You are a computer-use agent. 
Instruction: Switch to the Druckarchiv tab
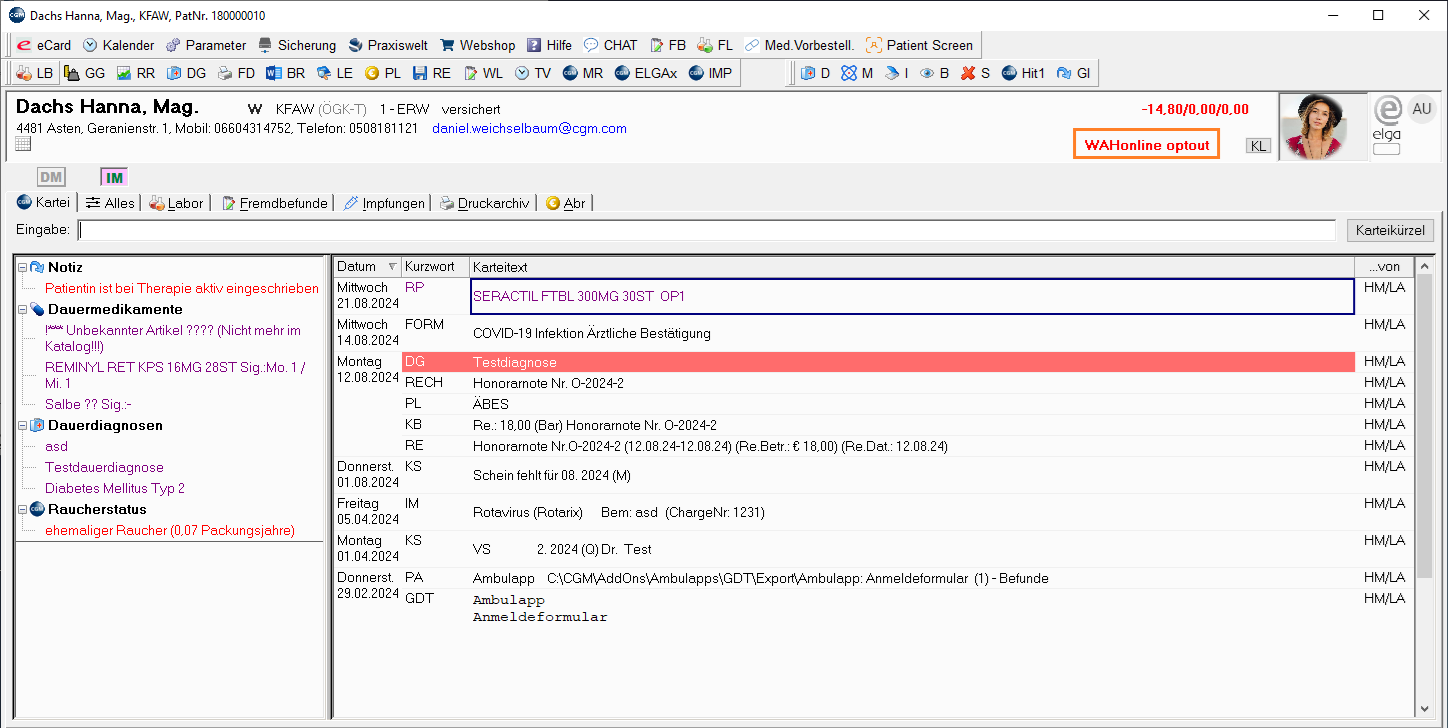tap(483, 203)
